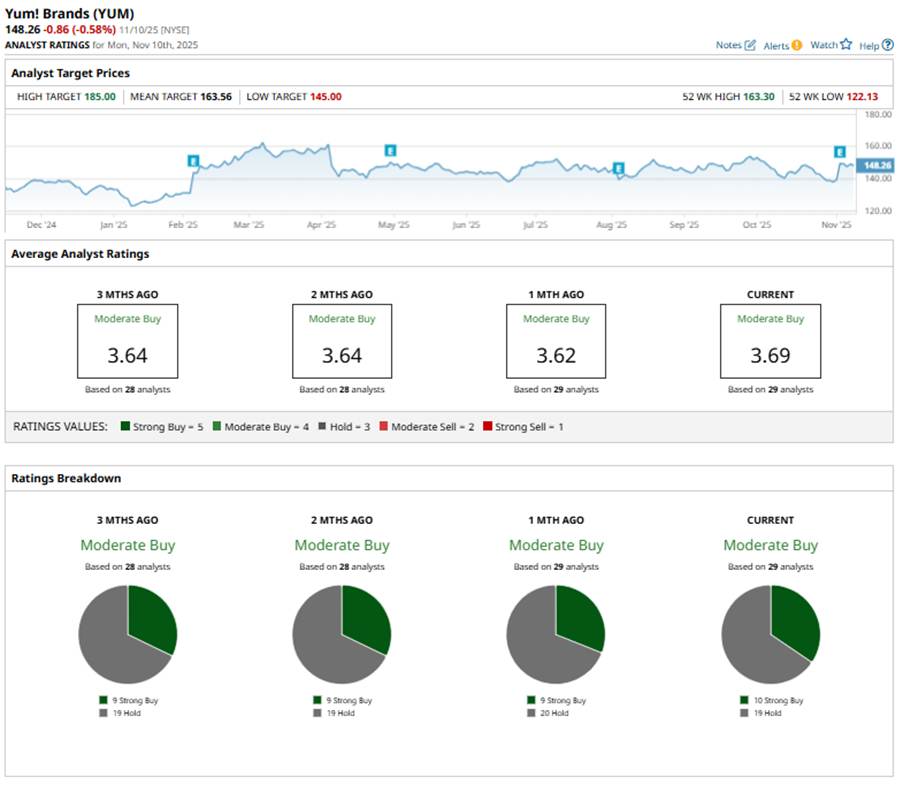Click the 20 Hold legend under 1 Mth Ago pie
903x785 pixels.
click(550, 713)
